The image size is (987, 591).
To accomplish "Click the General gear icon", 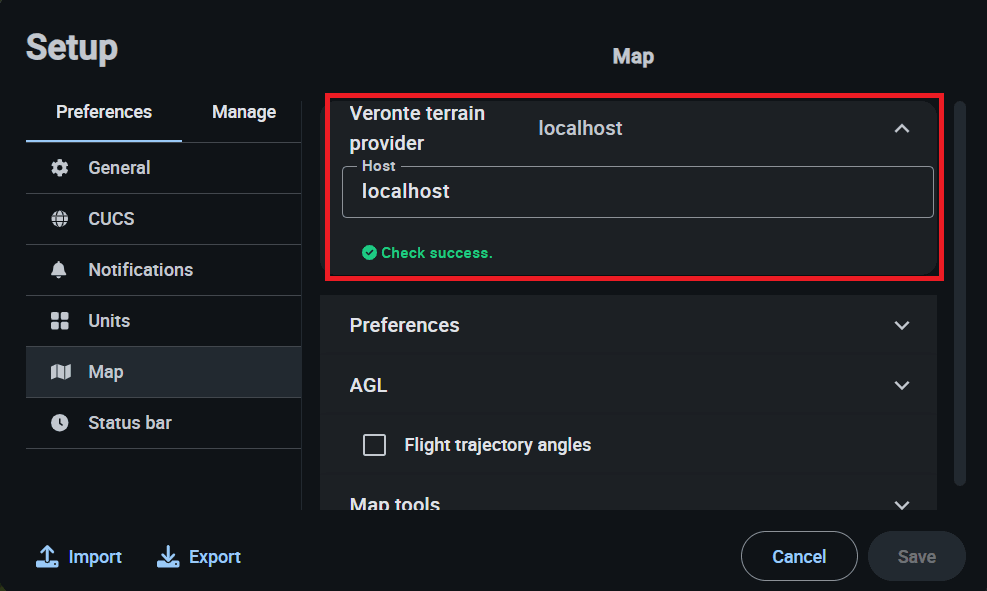I will tap(60, 168).
